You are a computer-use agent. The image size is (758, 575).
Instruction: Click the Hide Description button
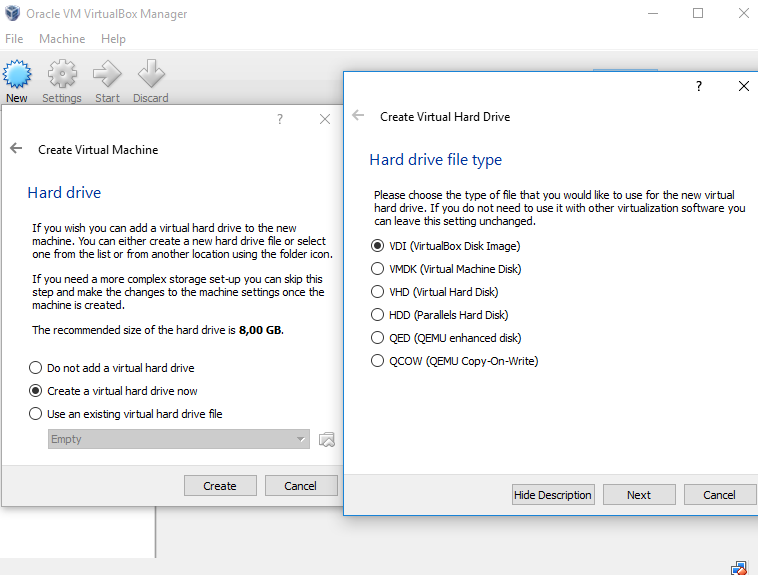pos(553,495)
